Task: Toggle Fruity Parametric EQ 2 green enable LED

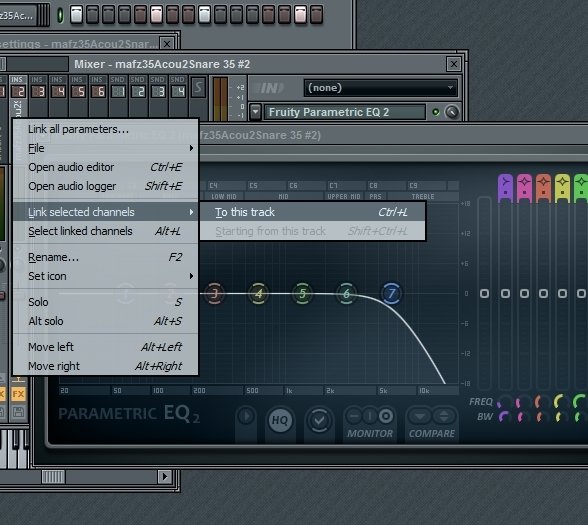Action: coord(435,112)
